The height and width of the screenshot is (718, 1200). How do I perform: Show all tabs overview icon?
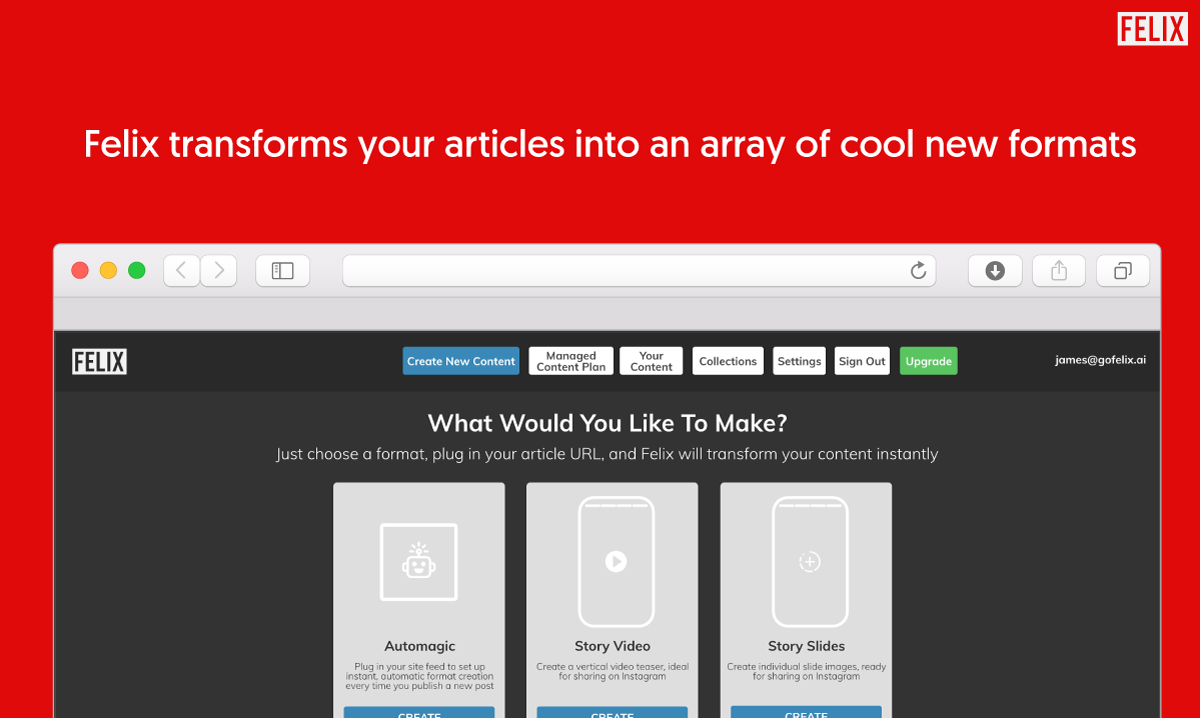click(1123, 270)
